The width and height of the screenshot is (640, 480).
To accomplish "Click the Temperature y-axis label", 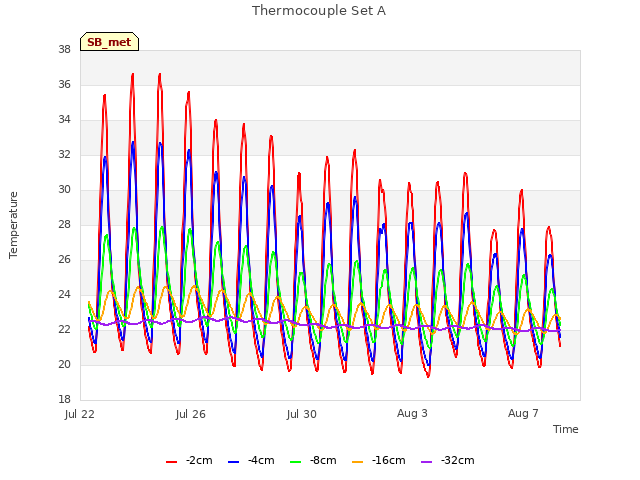I will [x=13, y=225].
